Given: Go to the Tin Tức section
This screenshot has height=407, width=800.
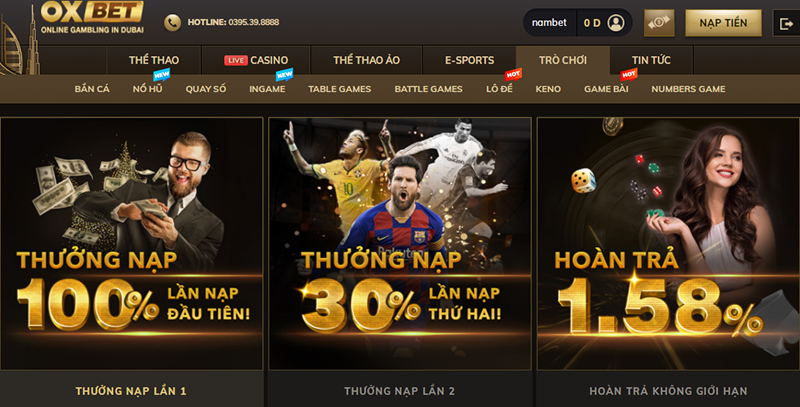Looking at the screenshot, I should [x=651, y=60].
